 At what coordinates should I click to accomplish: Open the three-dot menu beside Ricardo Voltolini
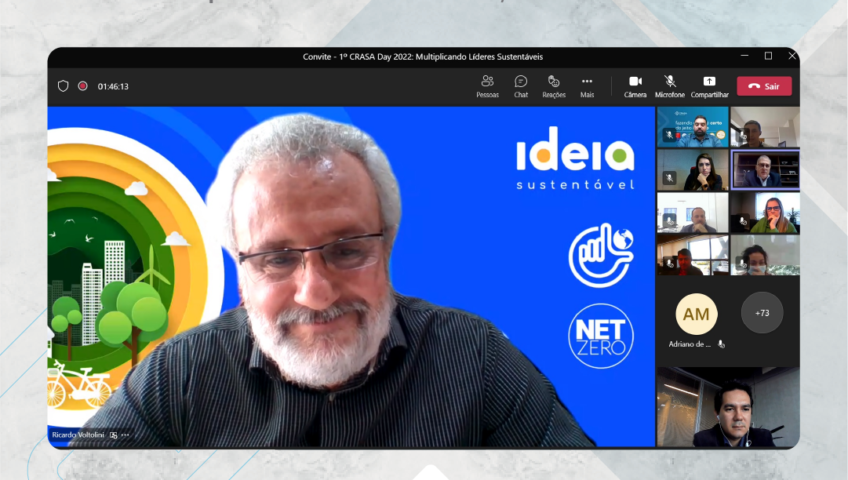[125, 435]
